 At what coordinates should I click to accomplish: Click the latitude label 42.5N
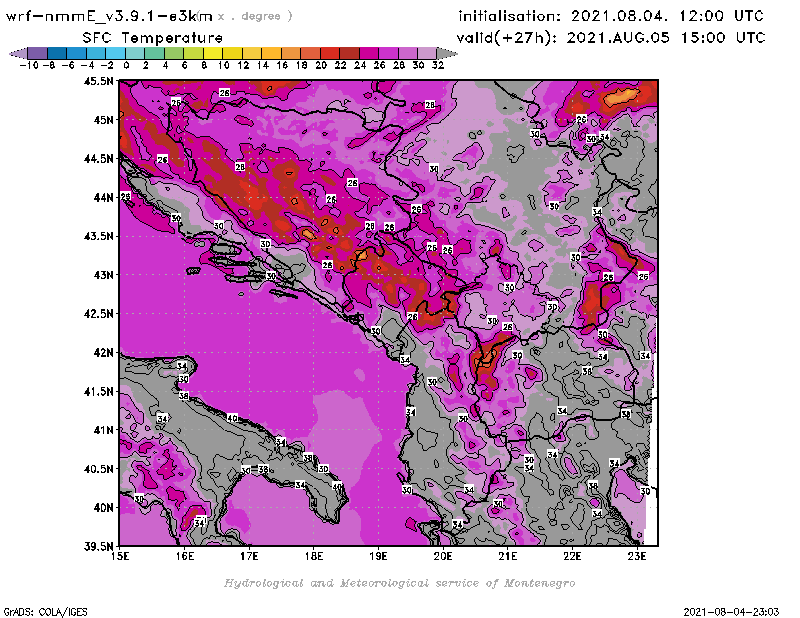coord(99,314)
